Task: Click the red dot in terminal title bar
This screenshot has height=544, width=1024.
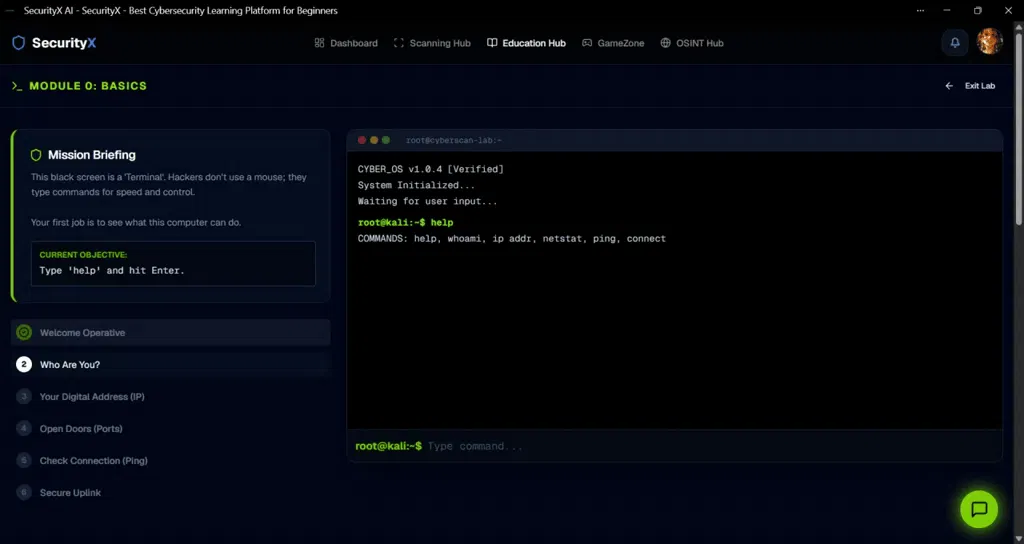Action: pos(362,140)
